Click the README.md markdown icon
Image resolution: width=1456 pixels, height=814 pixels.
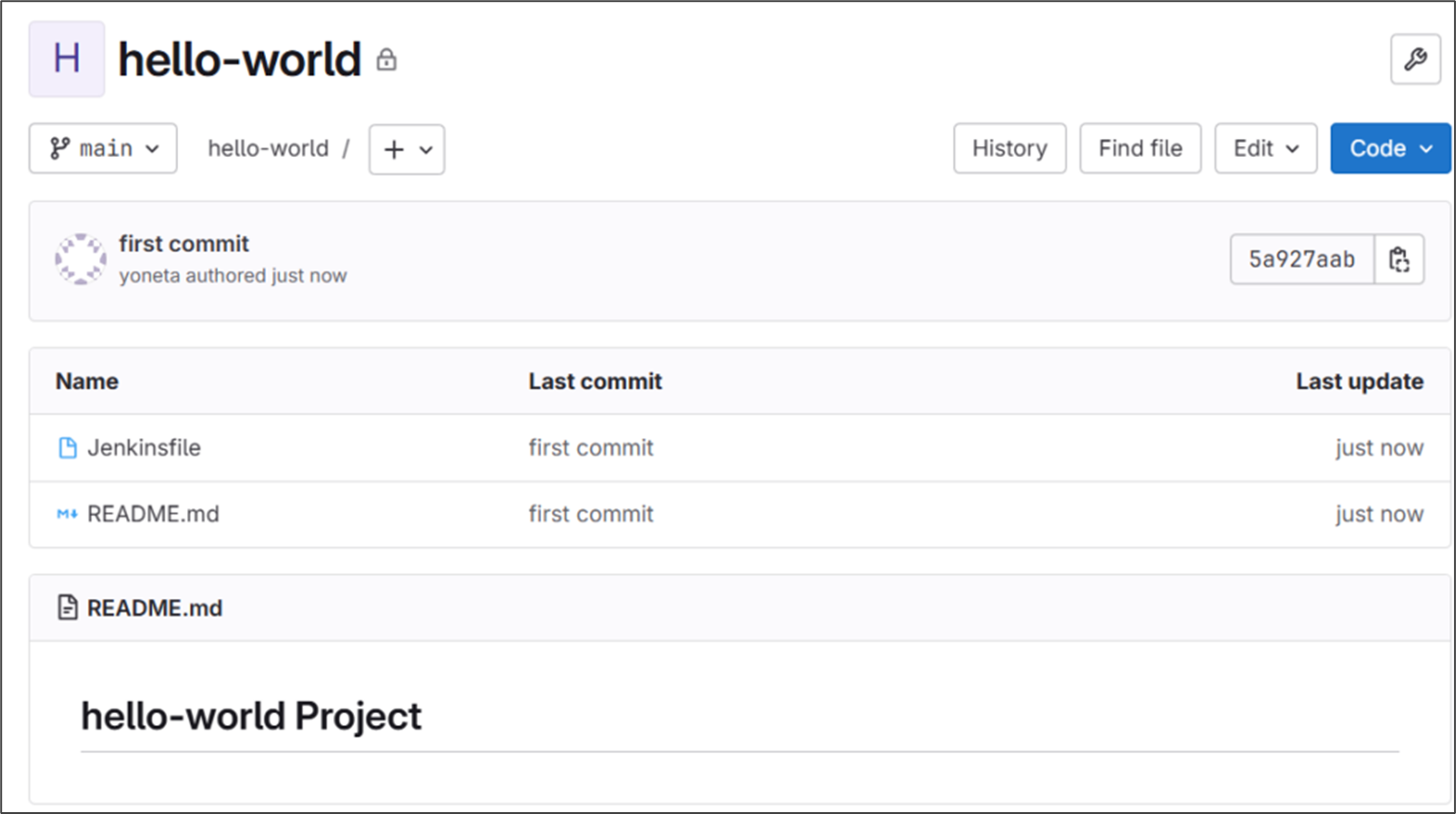(x=66, y=514)
